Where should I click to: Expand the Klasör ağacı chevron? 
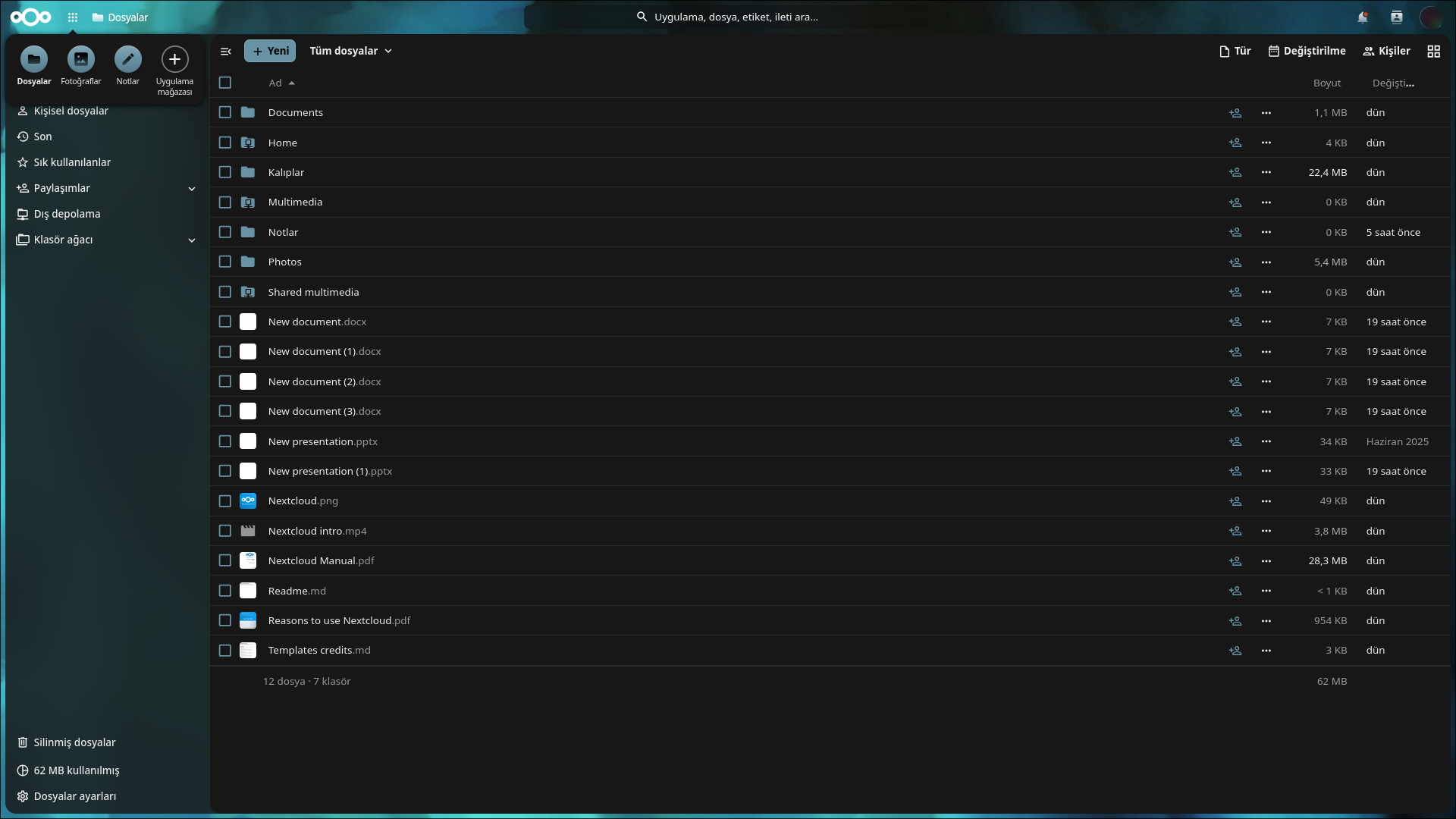tap(192, 240)
